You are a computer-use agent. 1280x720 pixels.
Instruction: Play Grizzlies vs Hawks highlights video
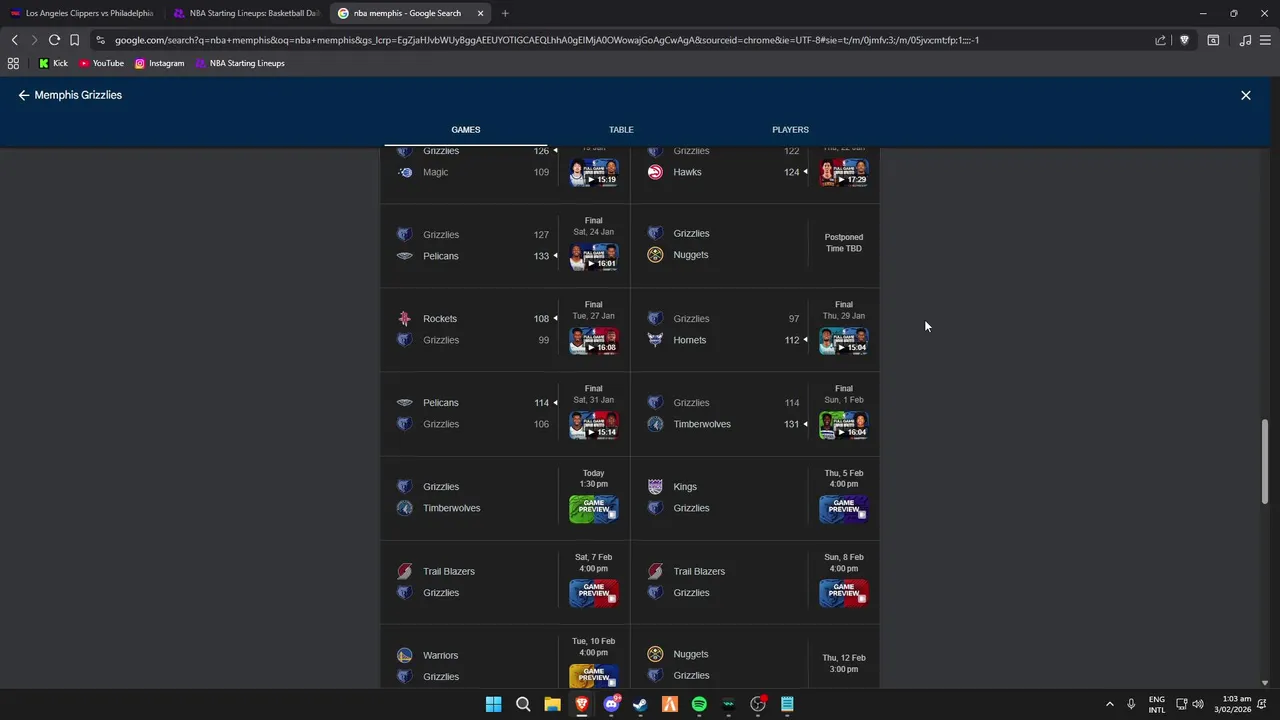pos(844,172)
